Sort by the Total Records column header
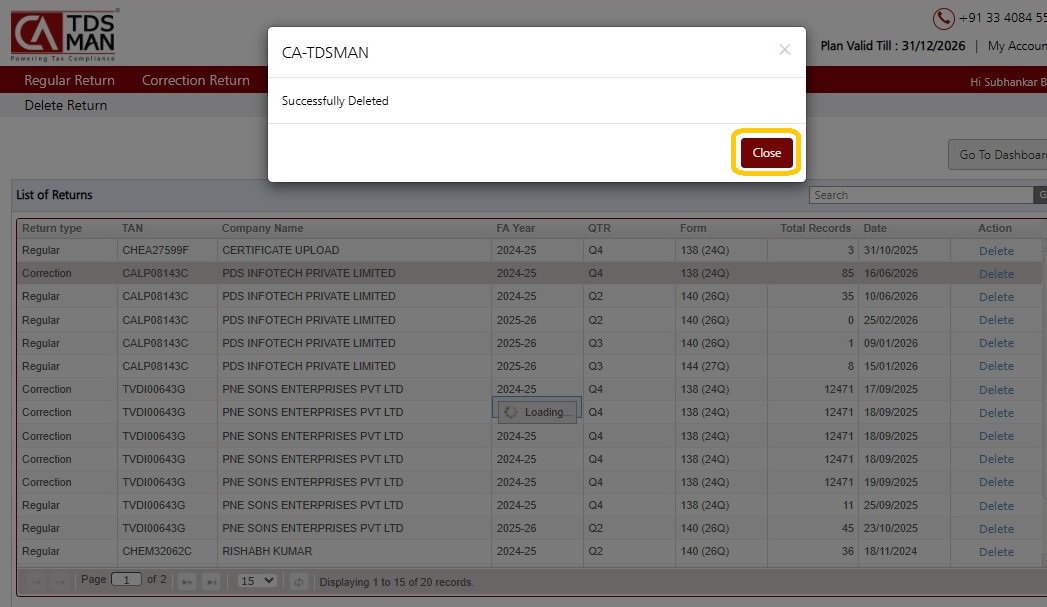 pos(815,228)
